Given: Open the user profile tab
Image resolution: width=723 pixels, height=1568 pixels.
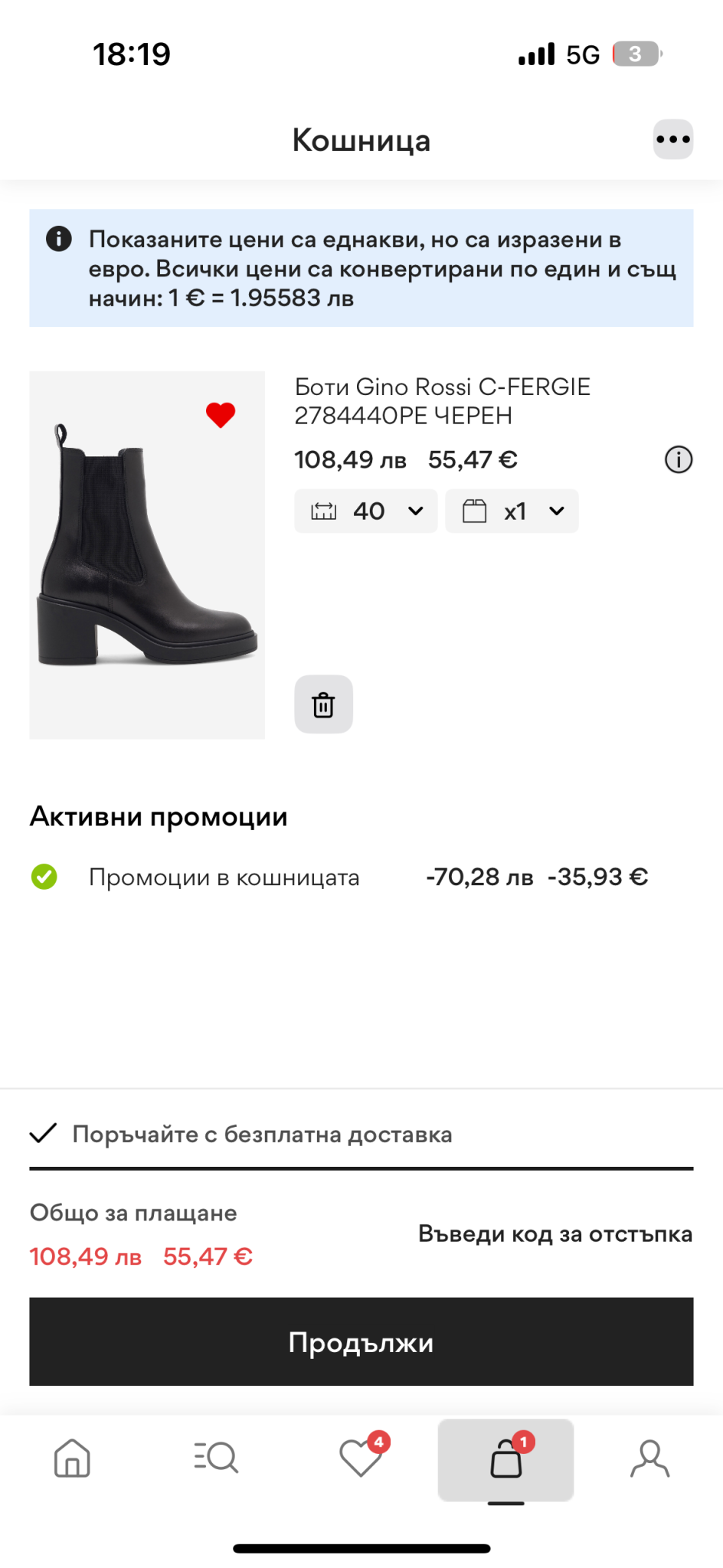Looking at the screenshot, I should [649, 1458].
